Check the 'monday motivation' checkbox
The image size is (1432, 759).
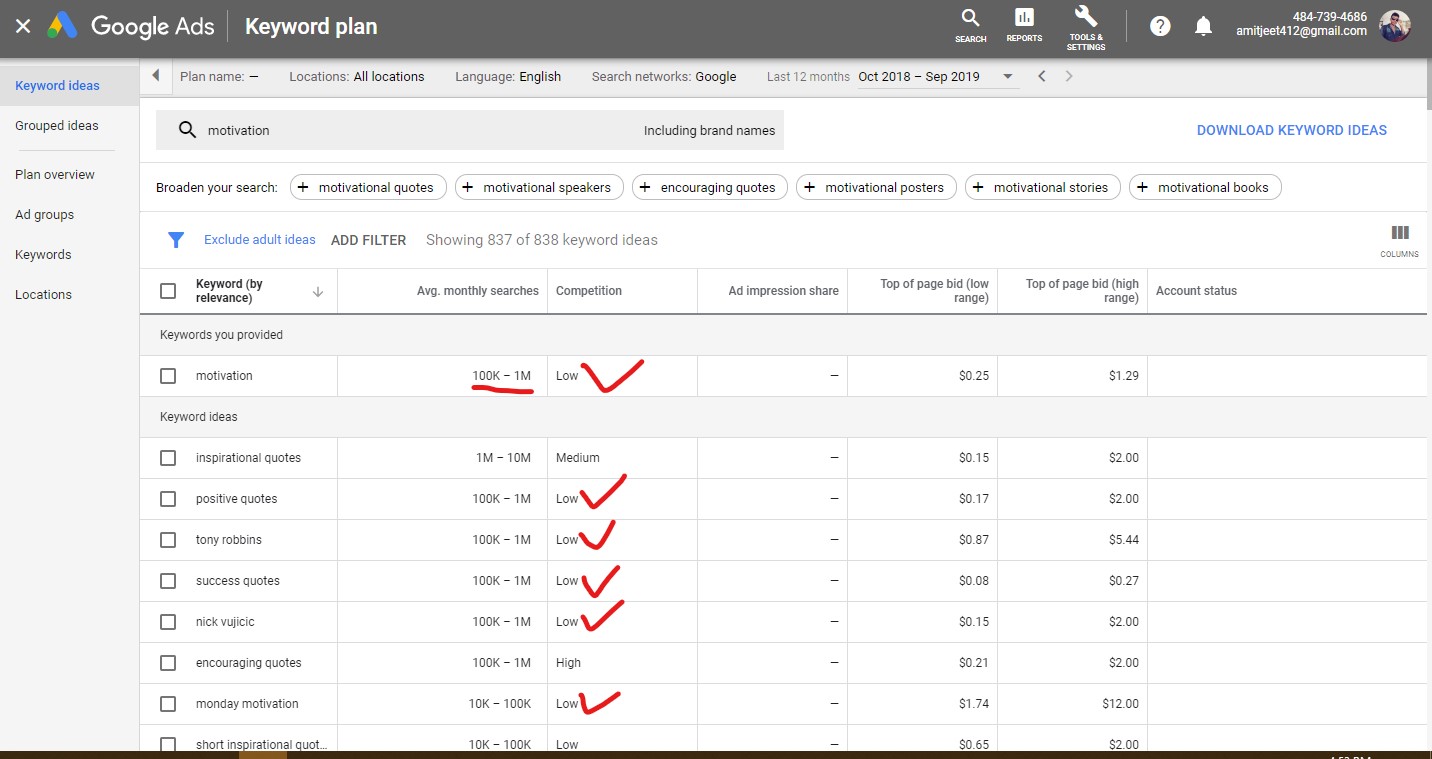(x=168, y=704)
